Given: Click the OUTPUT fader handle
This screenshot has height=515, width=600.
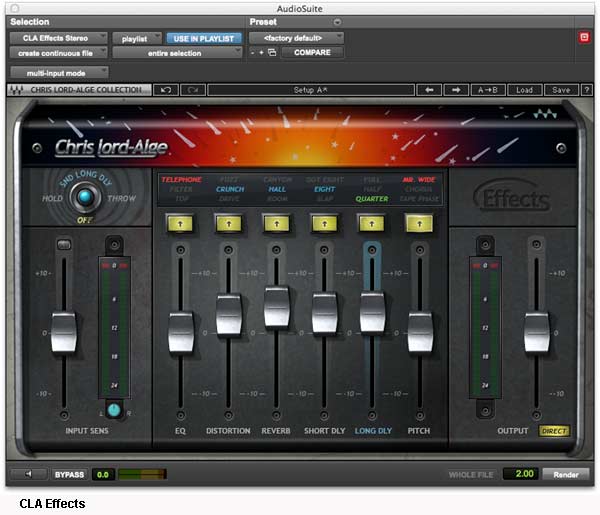Looking at the screenshot, I should 536,332.
